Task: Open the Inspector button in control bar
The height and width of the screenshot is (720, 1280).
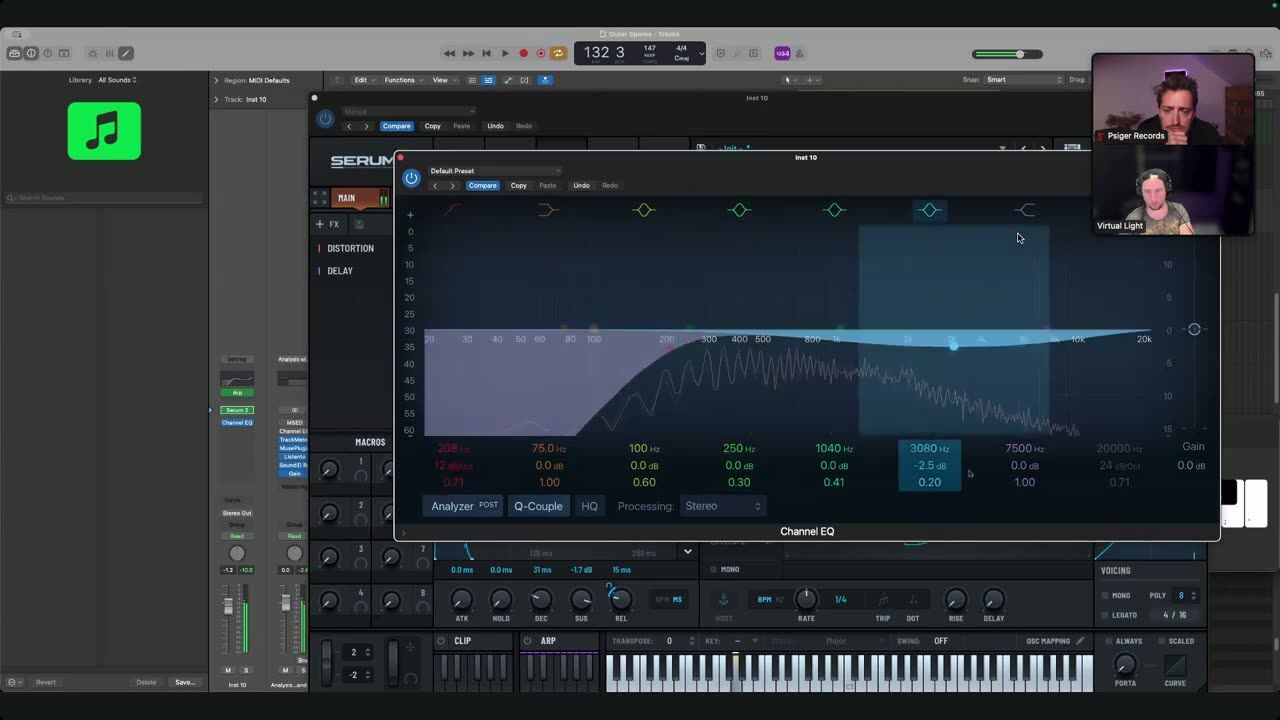Action: click(x=31, y=53)
